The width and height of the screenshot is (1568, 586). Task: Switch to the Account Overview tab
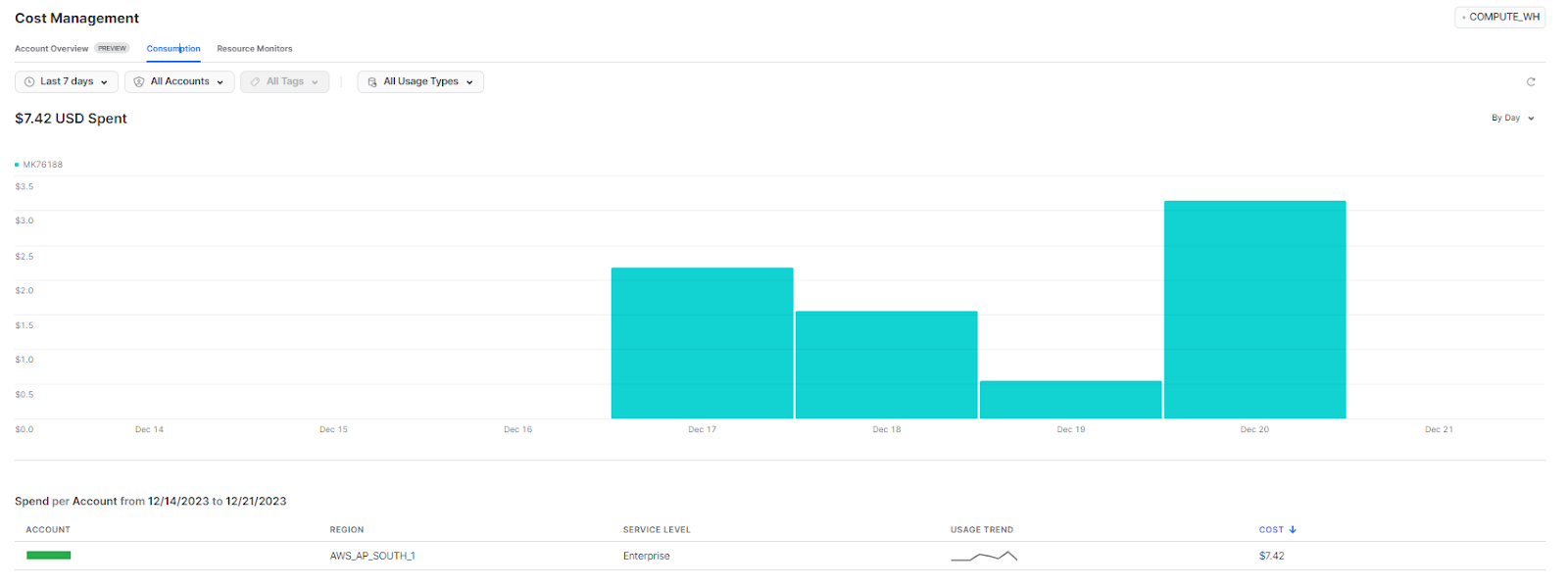[51, 48]
